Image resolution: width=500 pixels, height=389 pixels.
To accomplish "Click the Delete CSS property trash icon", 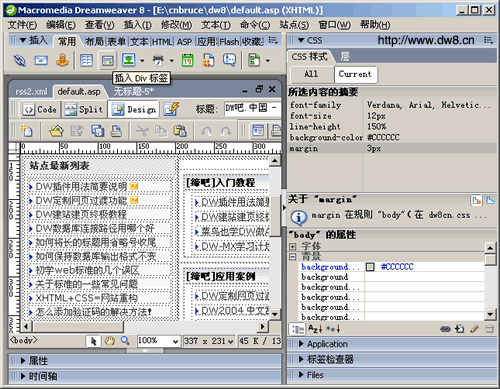I will [489, 329].
